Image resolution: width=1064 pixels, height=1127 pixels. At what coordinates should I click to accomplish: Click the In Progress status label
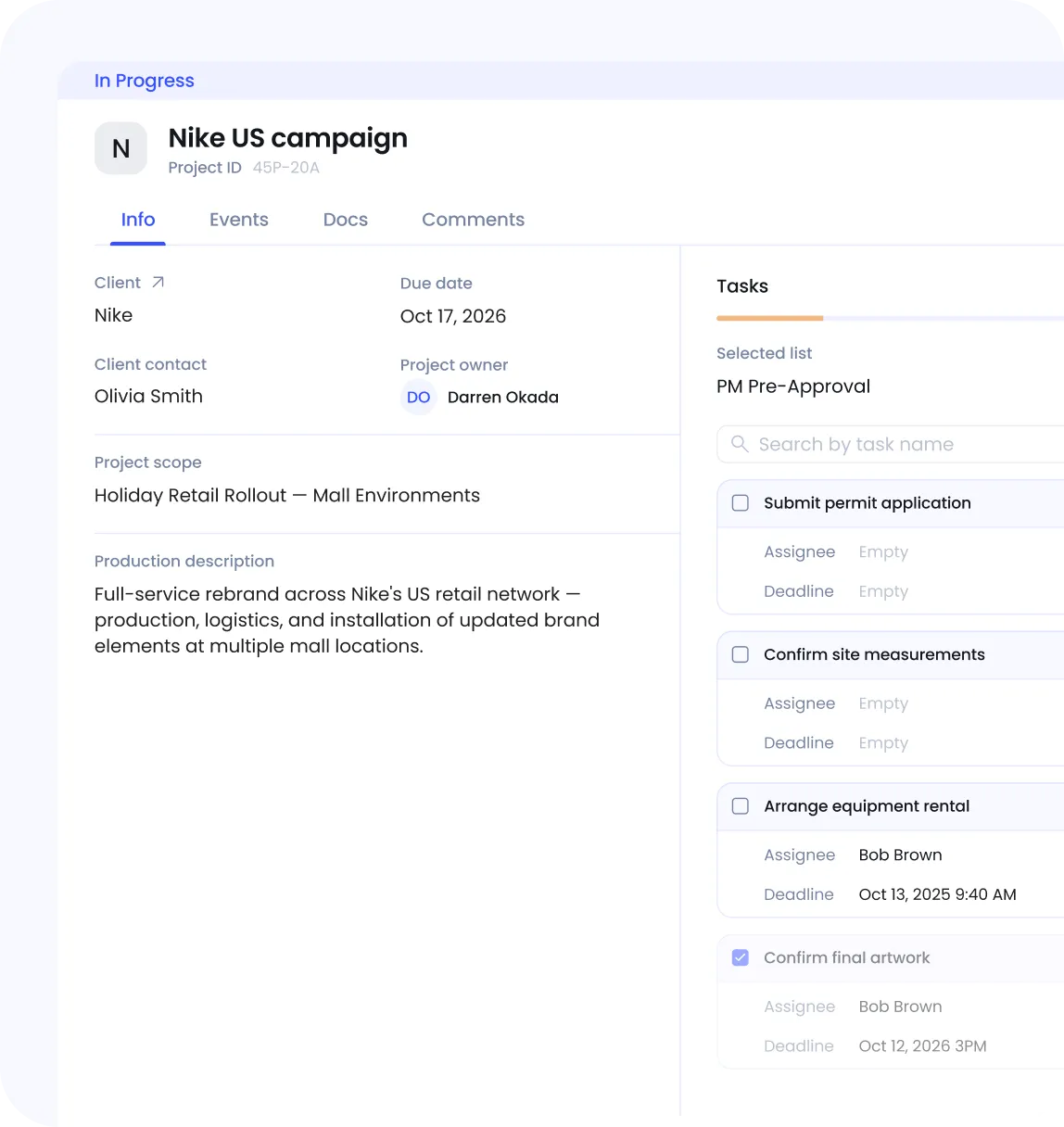click(x=145, y=81)
